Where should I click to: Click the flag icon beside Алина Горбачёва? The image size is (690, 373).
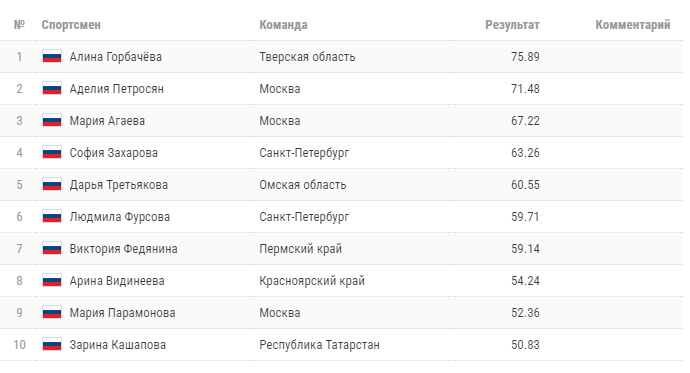click(52, 56)
